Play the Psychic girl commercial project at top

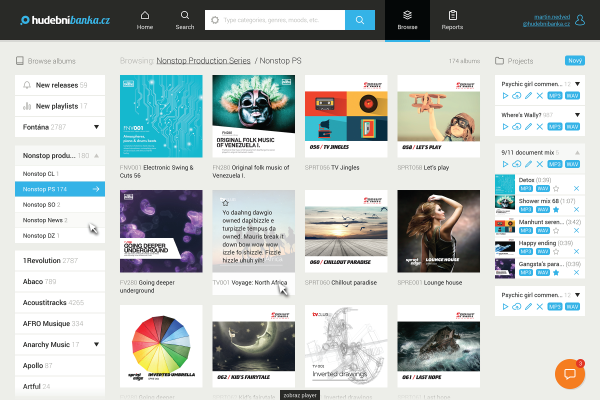(505, 96)
